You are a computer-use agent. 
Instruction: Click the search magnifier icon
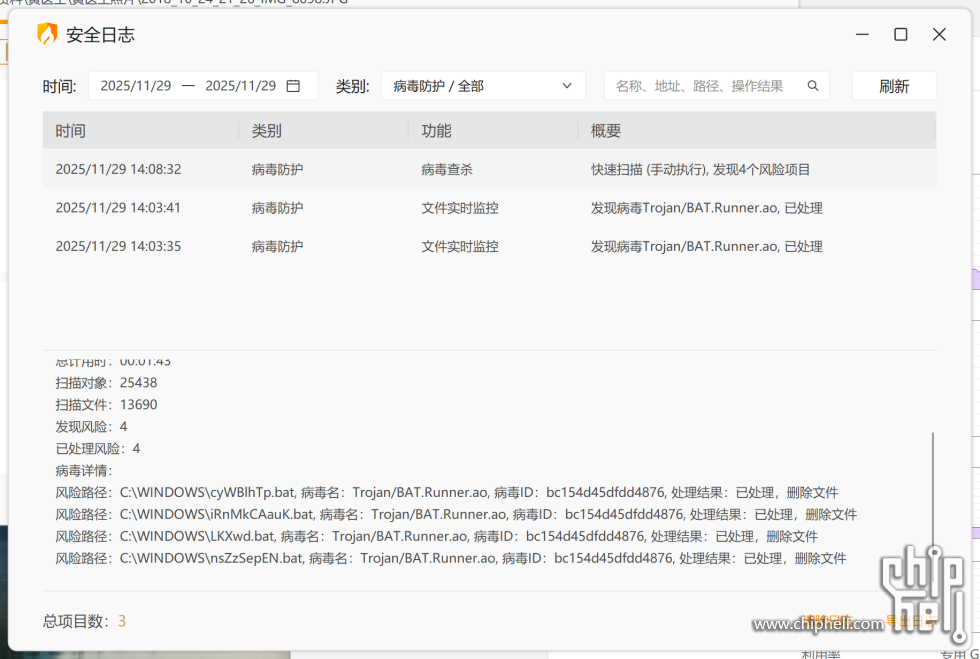point(813,86)
